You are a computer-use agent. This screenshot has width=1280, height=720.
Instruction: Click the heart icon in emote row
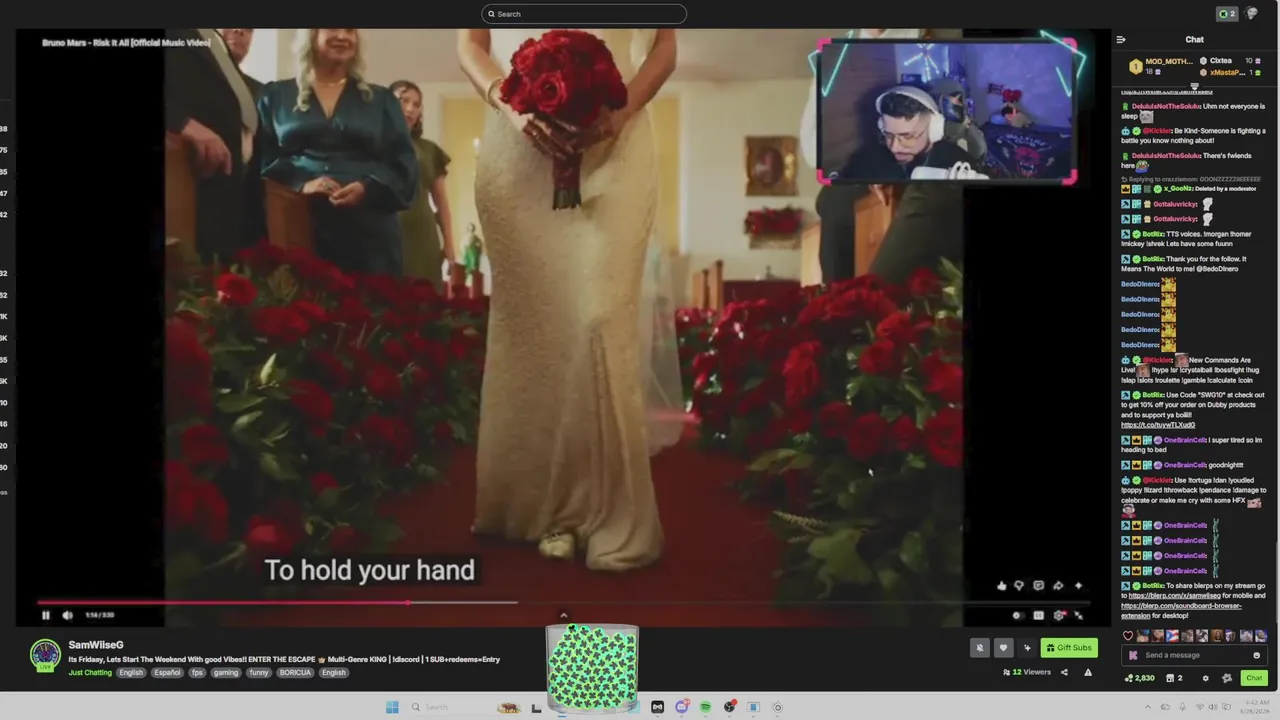pos(1128,636)
